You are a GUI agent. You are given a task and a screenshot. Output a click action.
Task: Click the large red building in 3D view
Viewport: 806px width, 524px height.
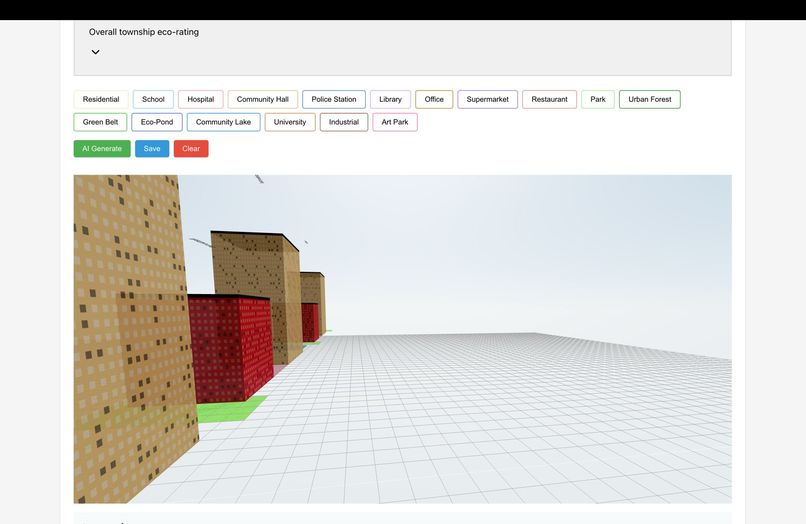tap(231, 347)
